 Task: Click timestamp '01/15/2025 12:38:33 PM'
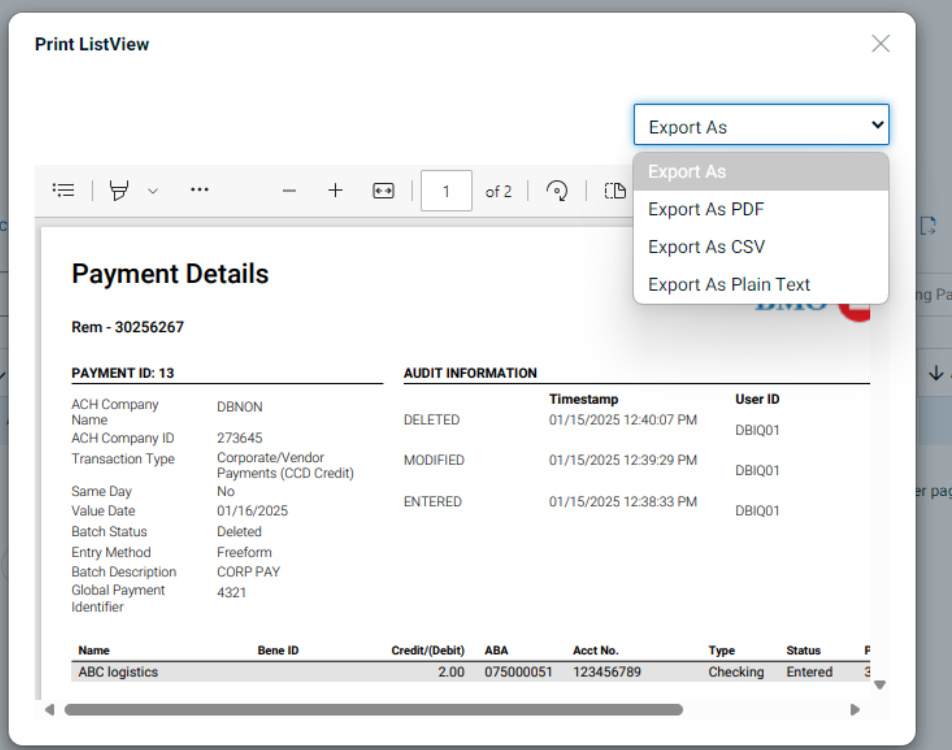pyautogui.click(x=623, y=502)
